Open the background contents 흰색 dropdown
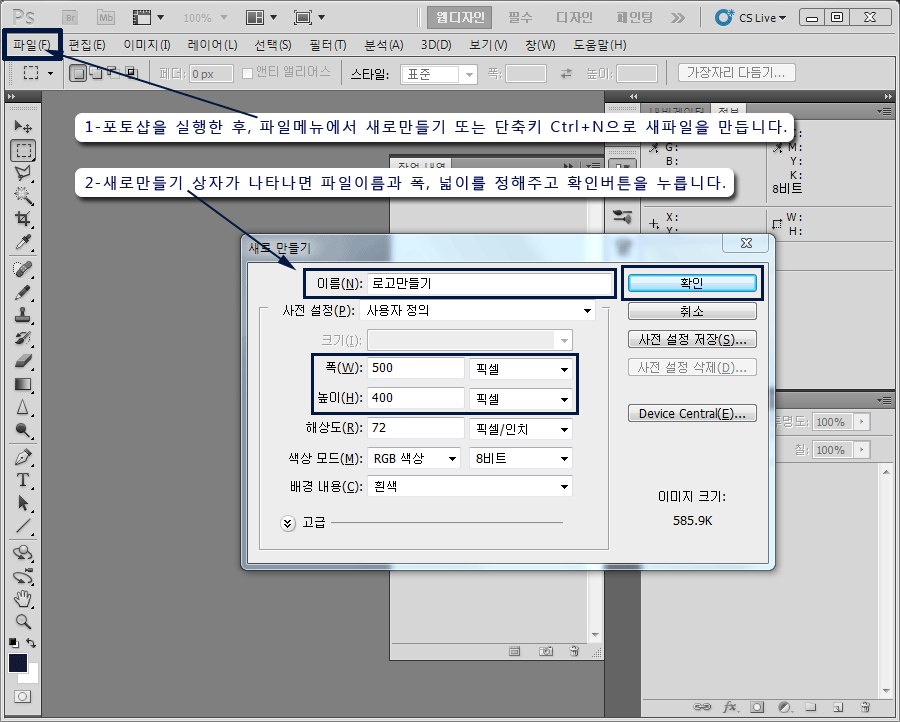 470,487
